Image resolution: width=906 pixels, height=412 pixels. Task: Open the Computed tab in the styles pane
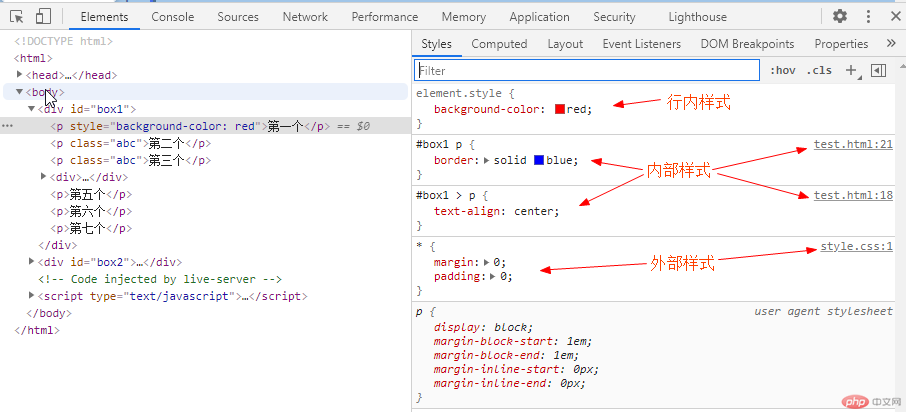pos(499,44)
